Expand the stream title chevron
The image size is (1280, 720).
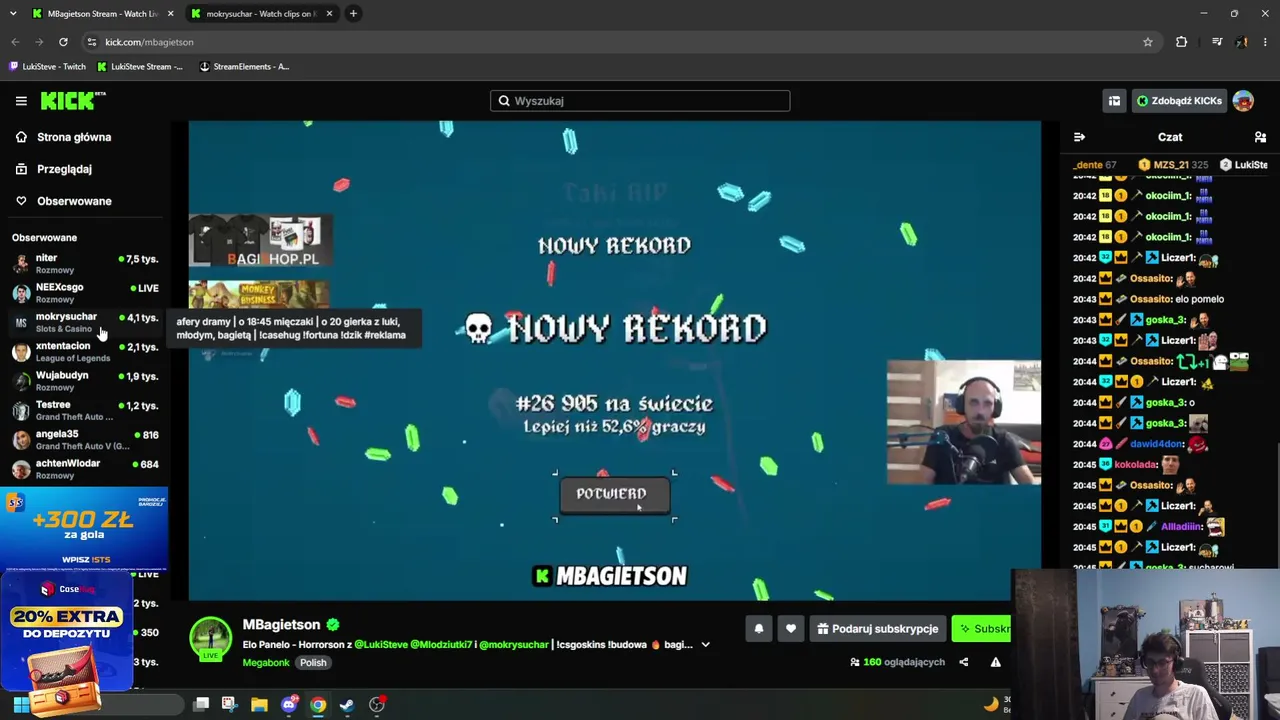pos(705,645)
